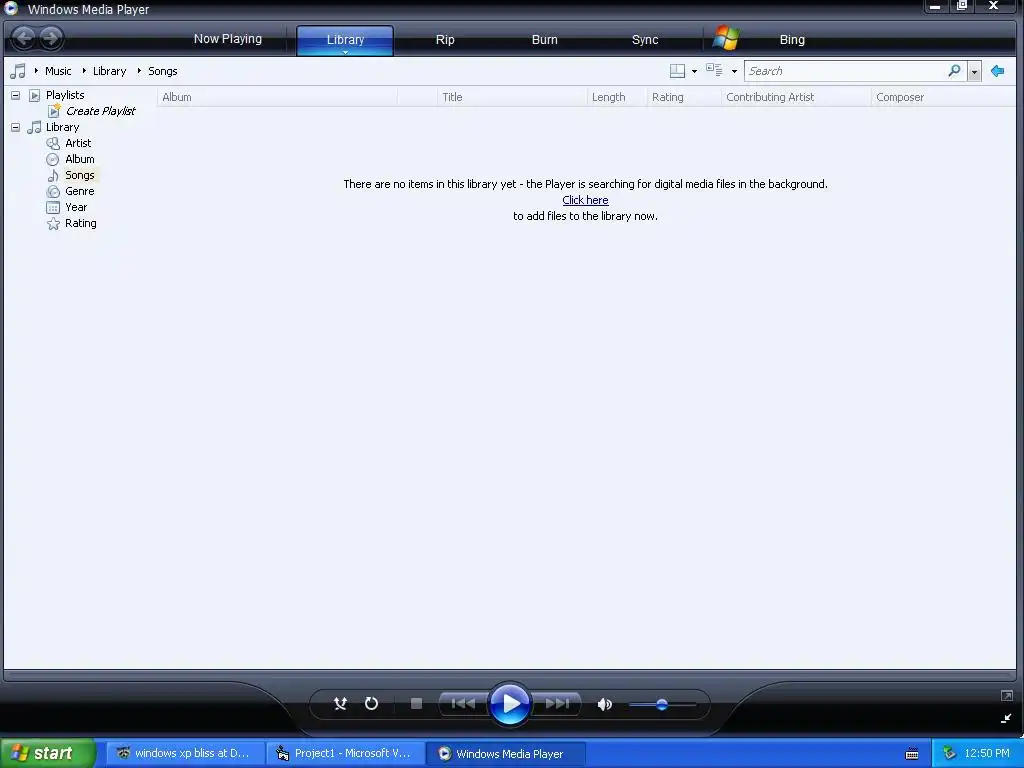Open Layout options dropdown arrow

tap(694, 71)
